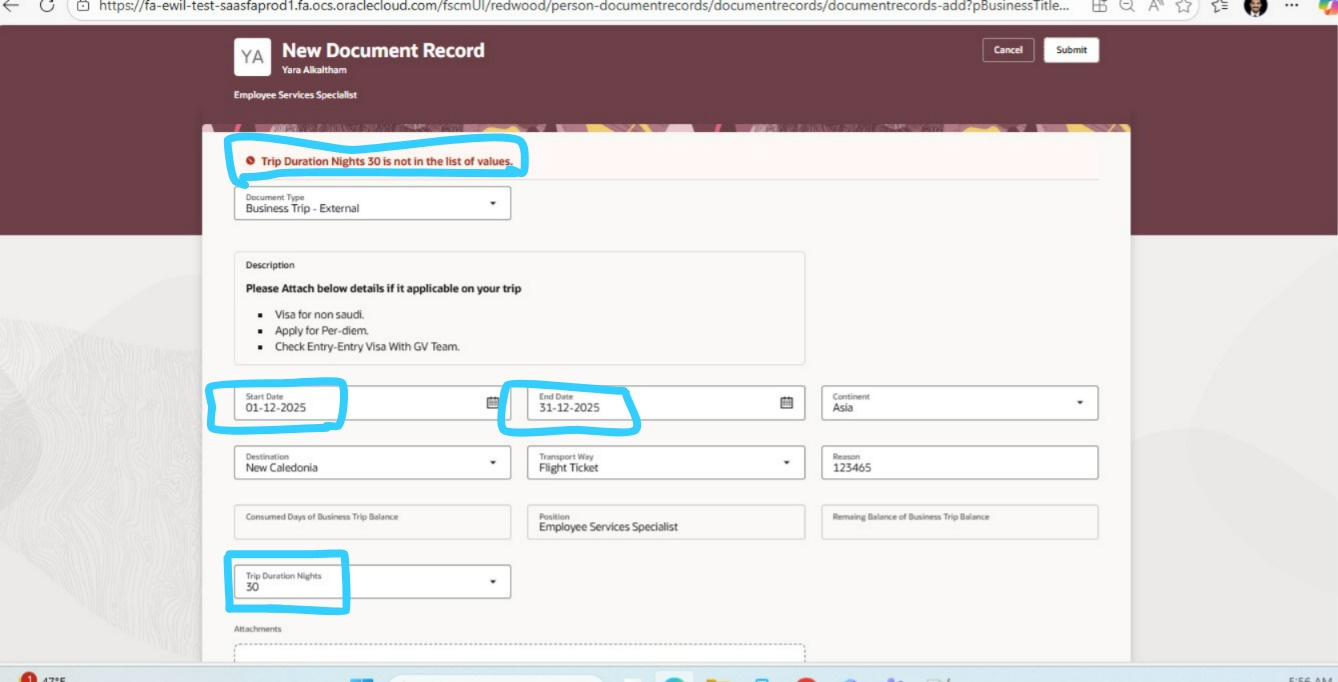The width and height of the screenshot is (1338, 682).
Task: Go back using the browser back arrow
Action: (x=11, y=6)
